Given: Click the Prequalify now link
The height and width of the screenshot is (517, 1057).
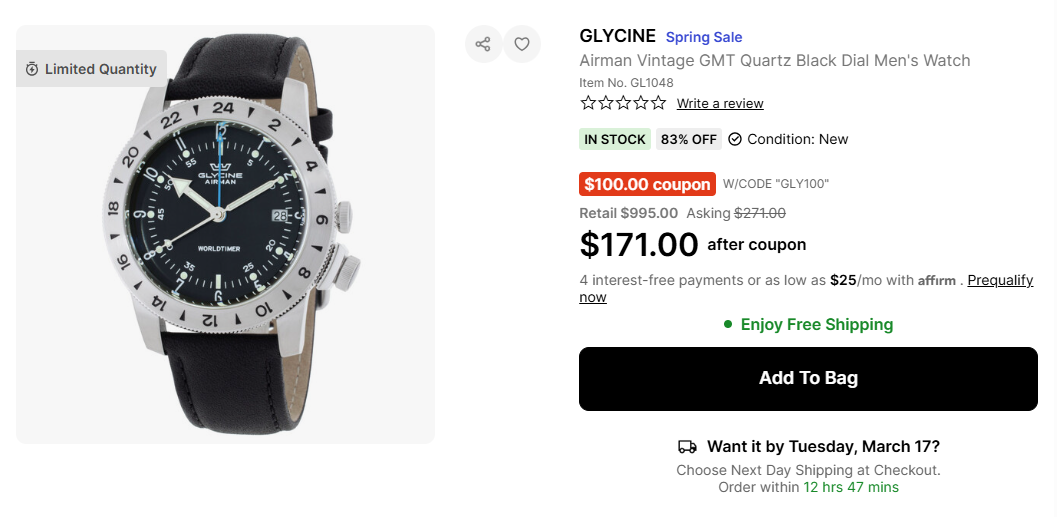Looking at the screenshot, I should point(1000,280).
